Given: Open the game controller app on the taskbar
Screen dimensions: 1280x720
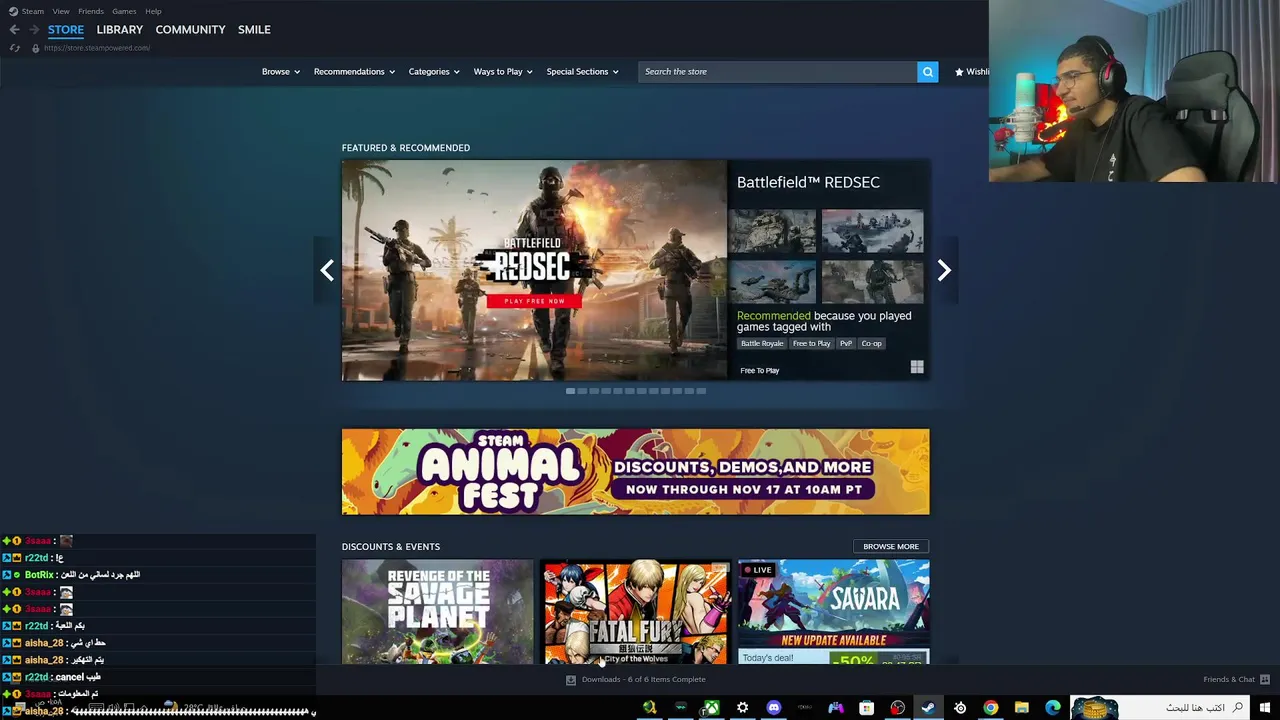Looking at the screenshot, I should point(835,708).
